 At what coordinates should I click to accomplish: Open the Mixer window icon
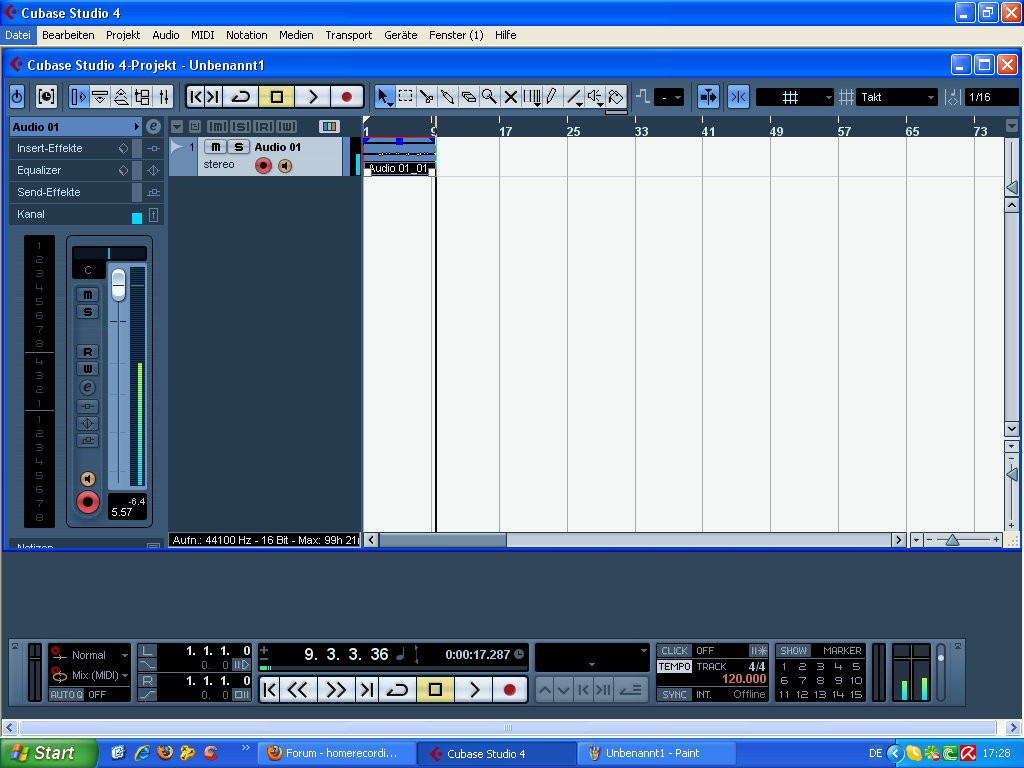164,97
